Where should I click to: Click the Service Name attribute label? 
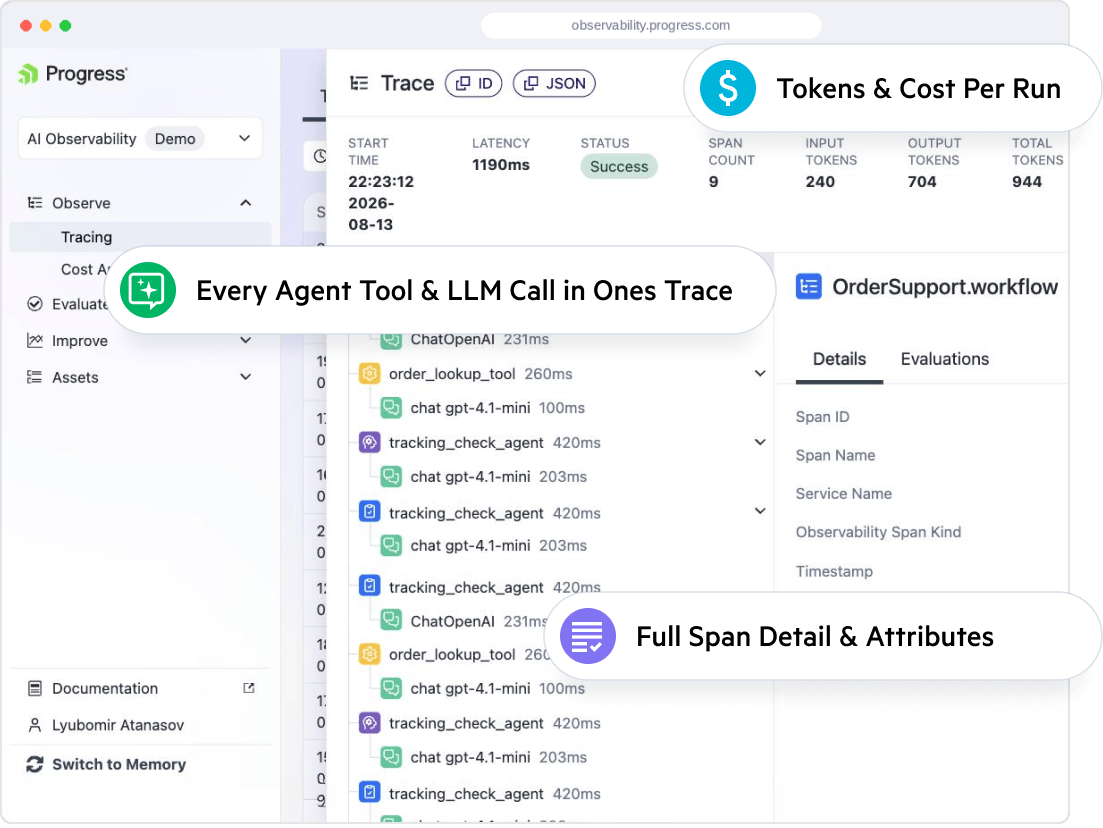point(843,494)
